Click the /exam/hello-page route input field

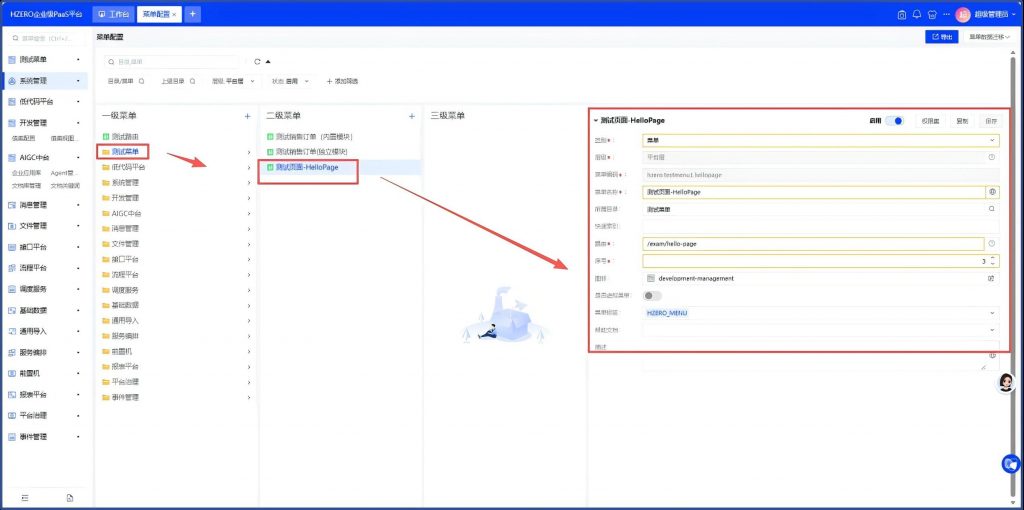tap(810, 243)
